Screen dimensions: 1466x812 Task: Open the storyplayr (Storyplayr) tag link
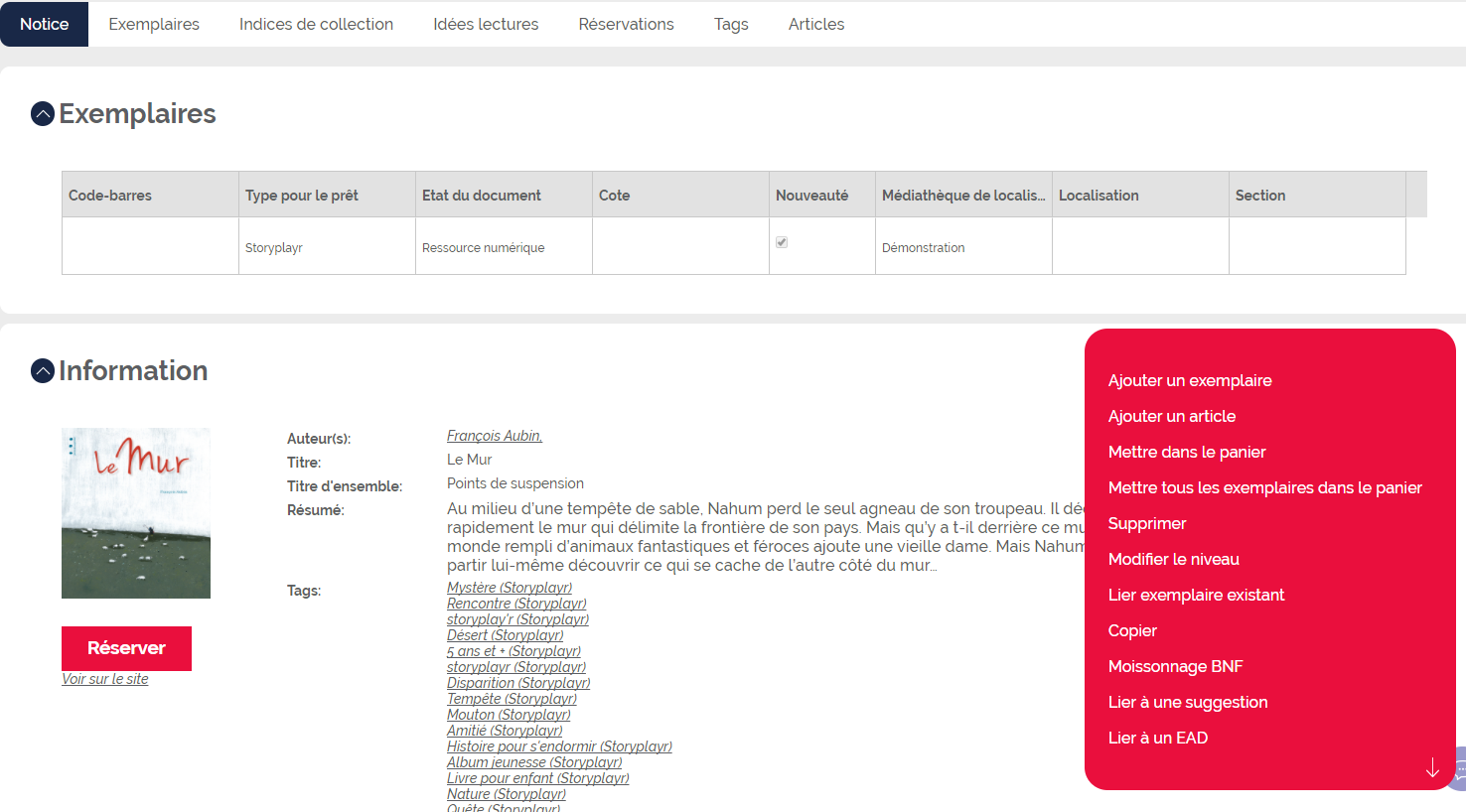pyautogui.click(x=516, y=667)
